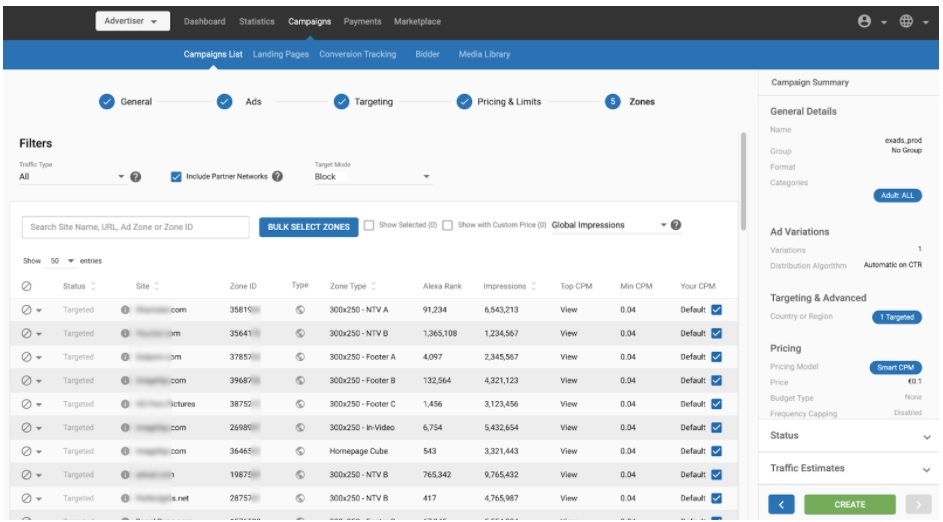
Task: Click the Adult: ALL category badge
Action: 897,195
